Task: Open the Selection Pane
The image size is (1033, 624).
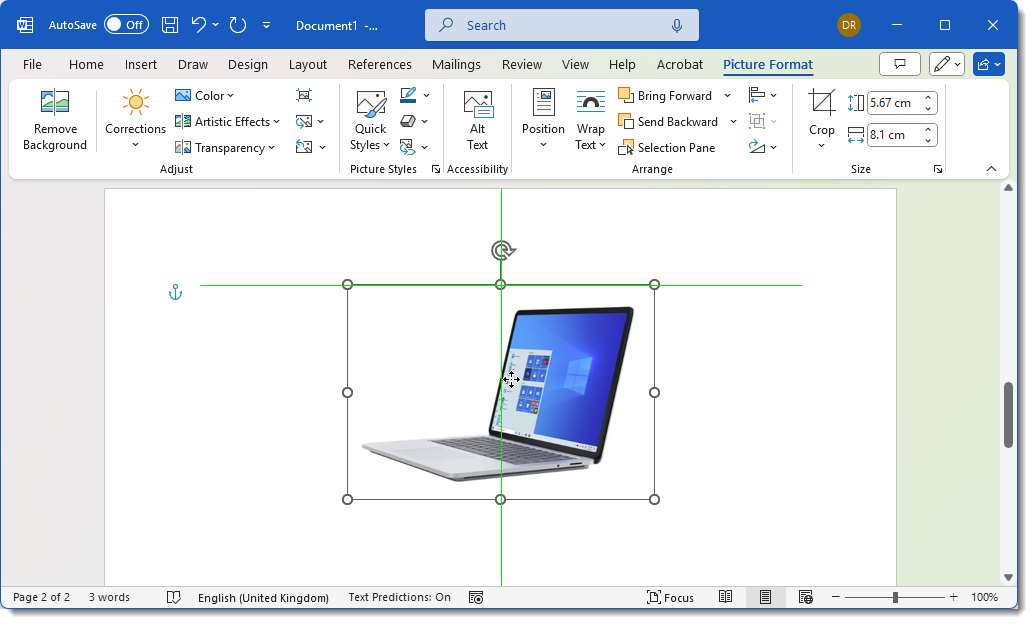Action: point(667,148)
